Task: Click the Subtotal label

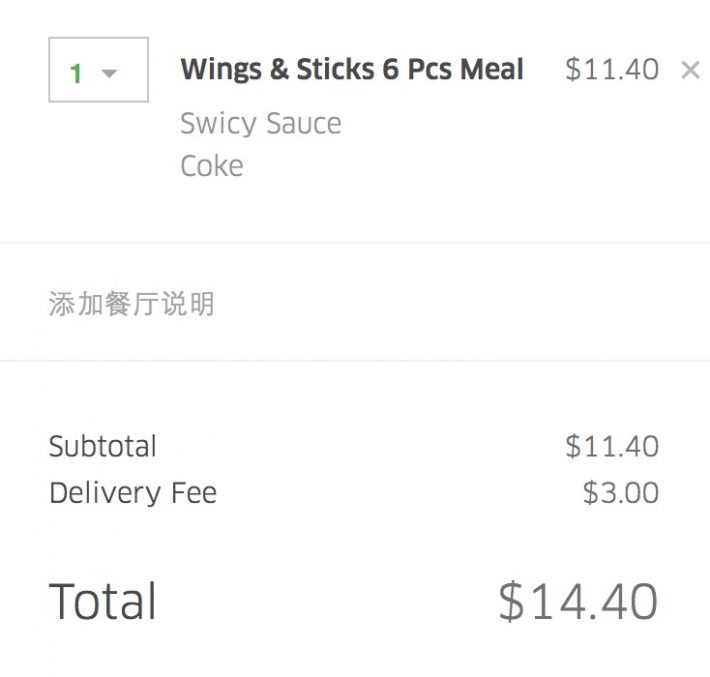Action: tap(102, 446)
